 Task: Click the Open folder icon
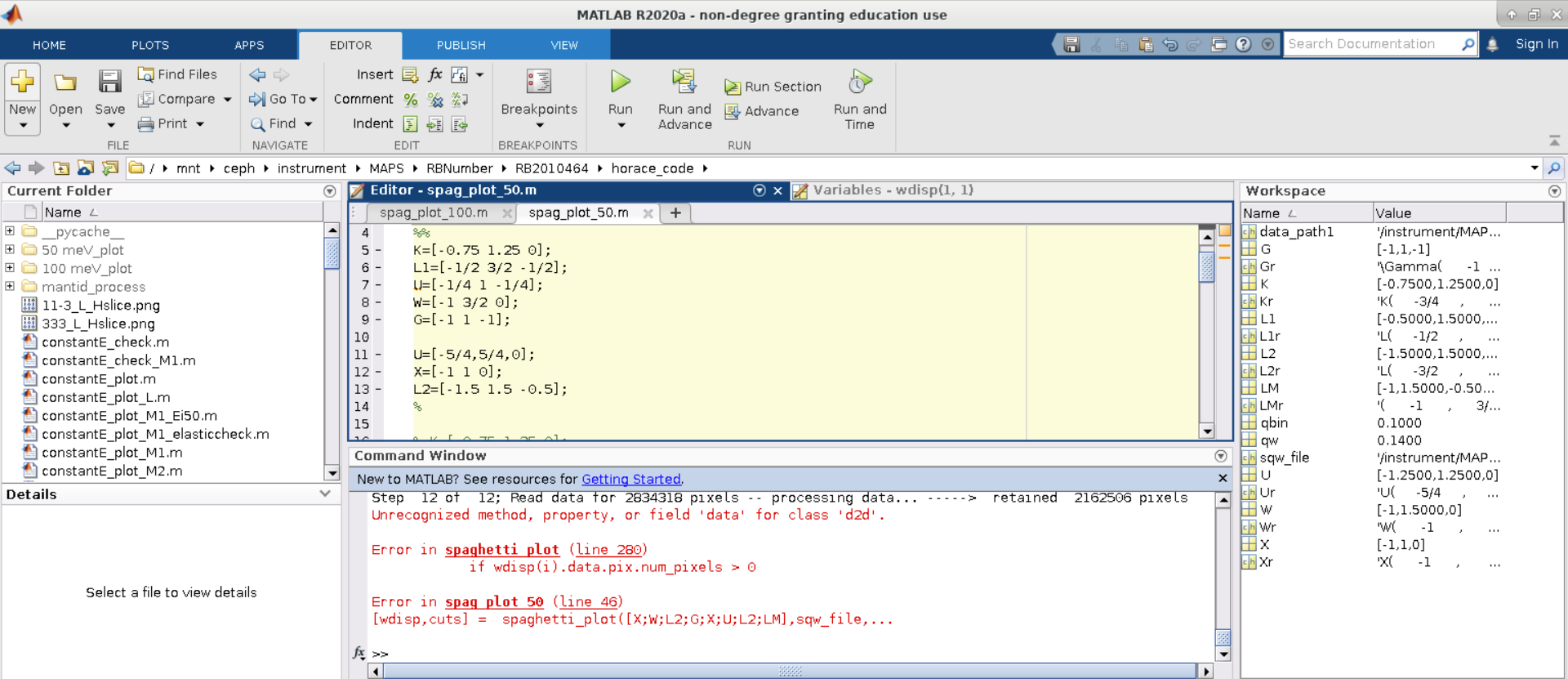tap(65, 82)
